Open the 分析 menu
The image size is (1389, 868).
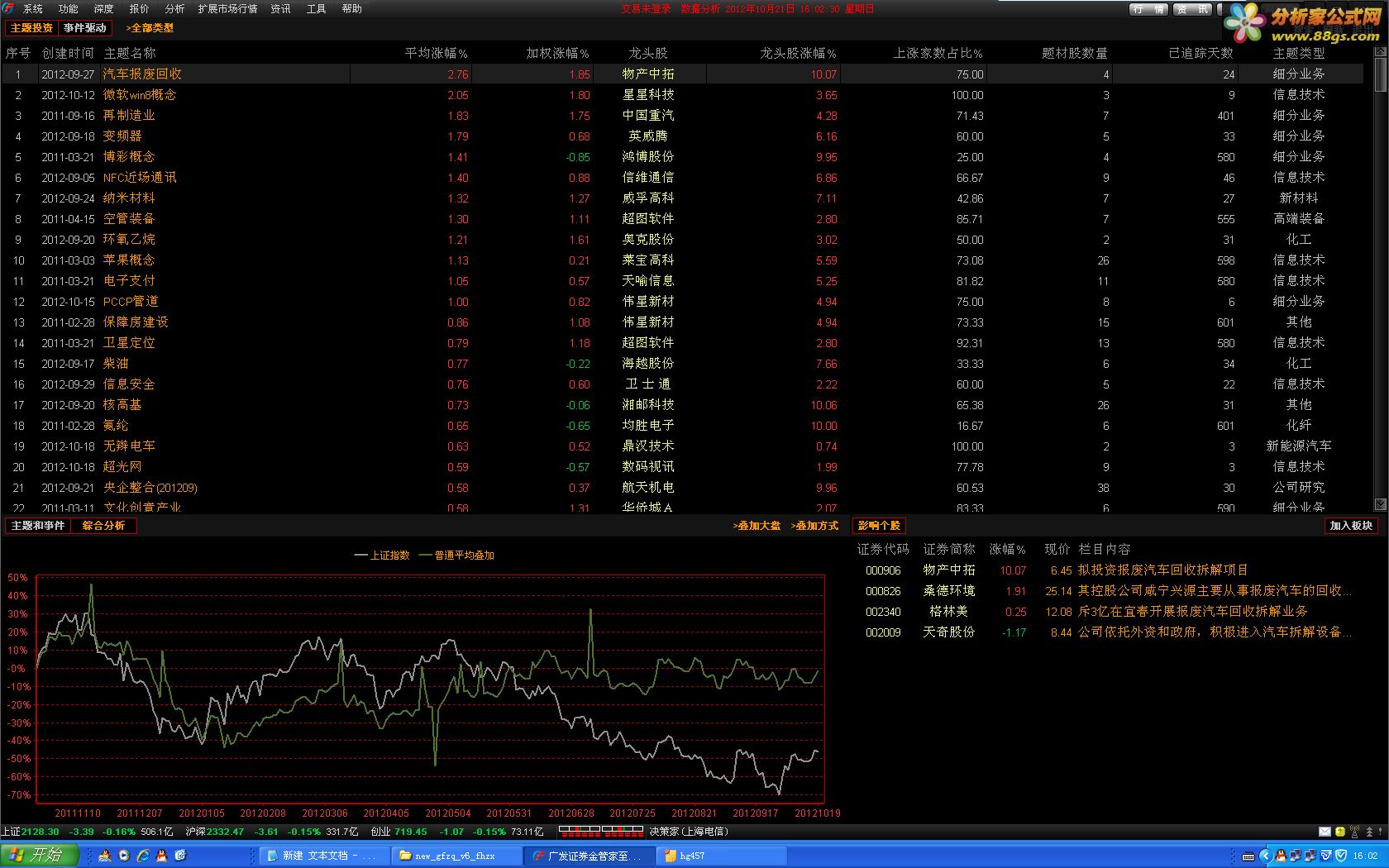tap(175, 9)
